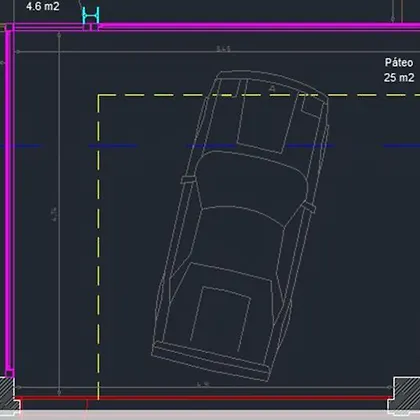Select the vertical dimension text on the left
The image size is (420, 420).
click(x=54, y=214)
